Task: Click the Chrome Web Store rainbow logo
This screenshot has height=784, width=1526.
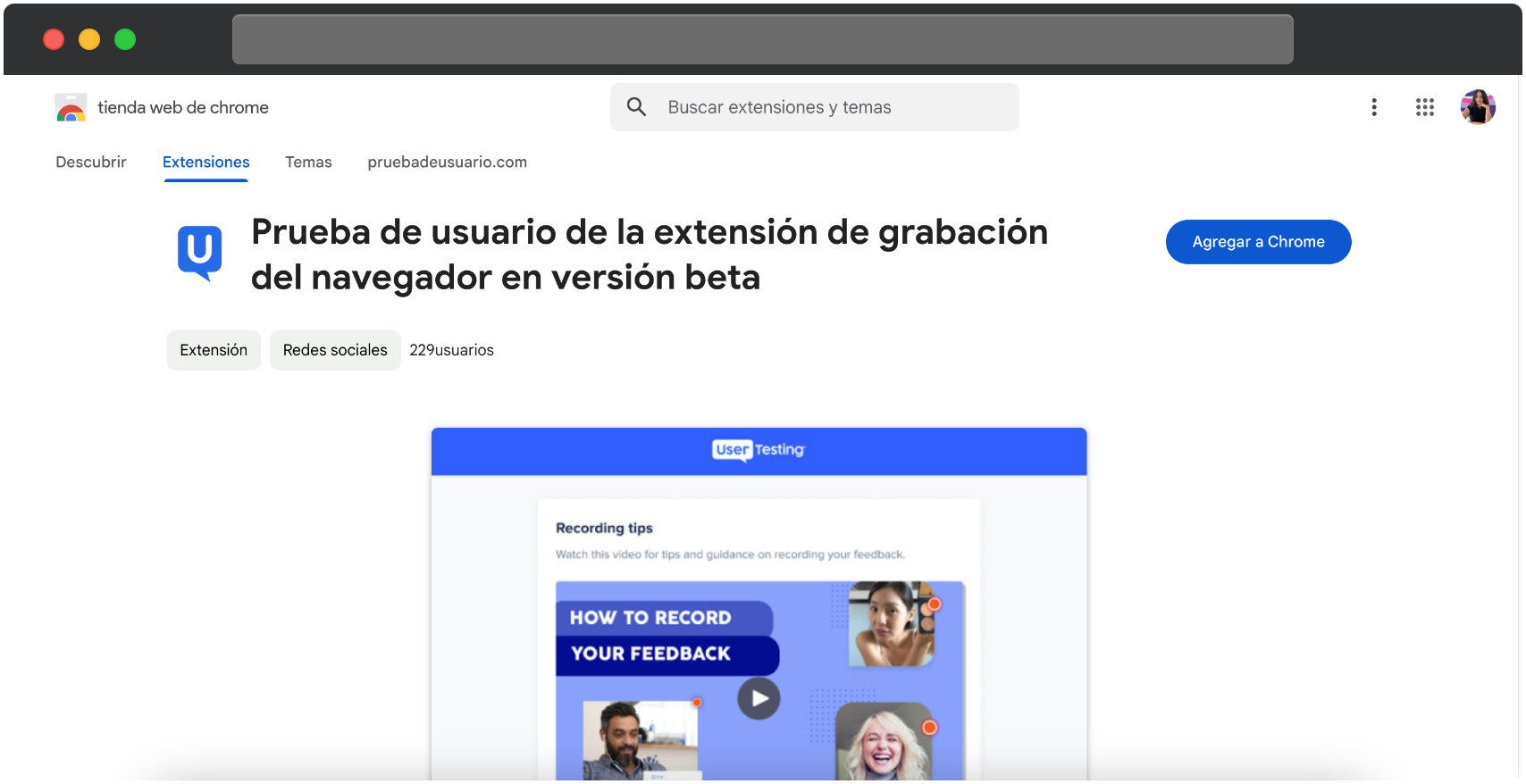Action: [71, 108]
